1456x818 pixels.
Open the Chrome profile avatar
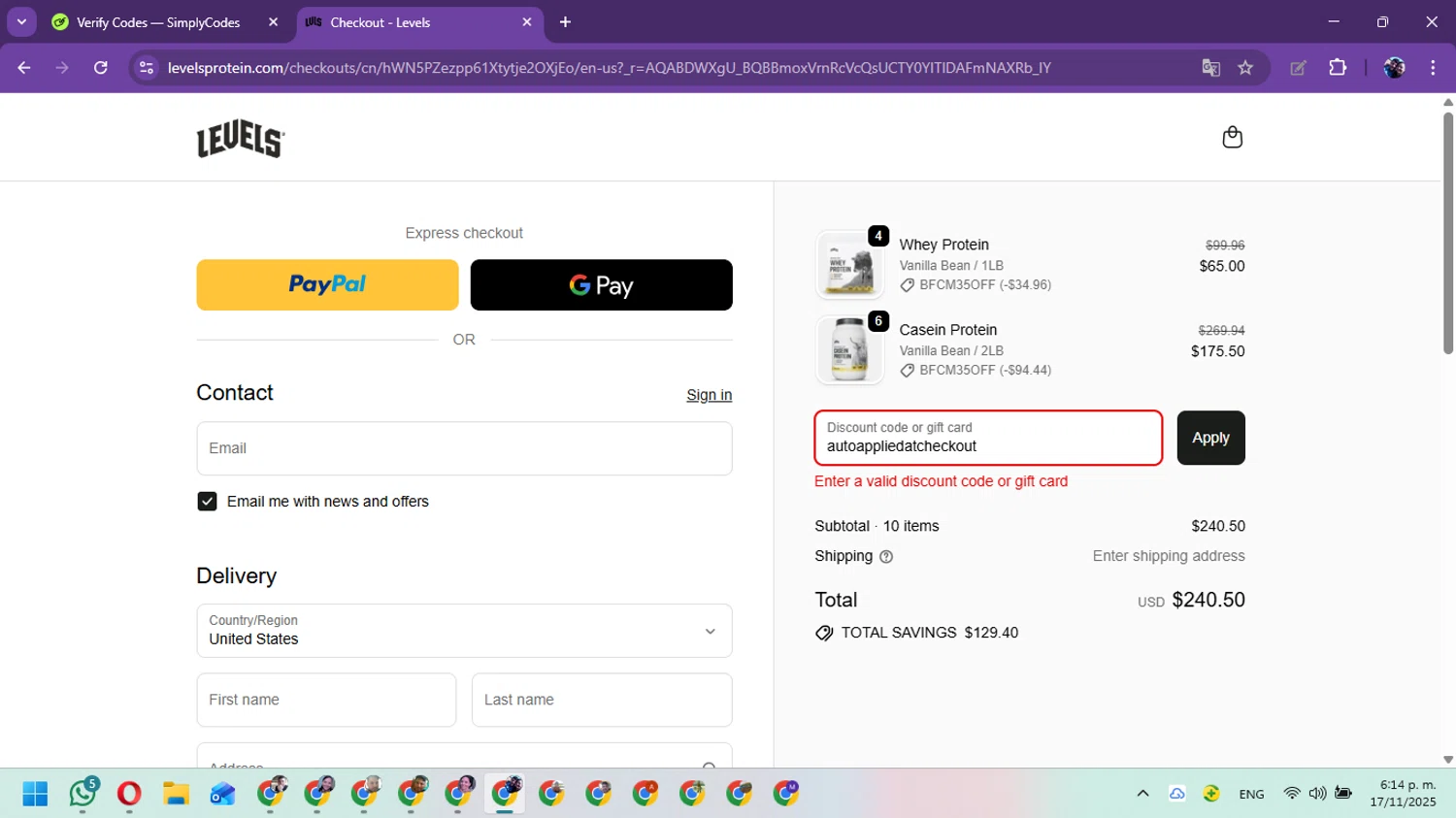1394,68
